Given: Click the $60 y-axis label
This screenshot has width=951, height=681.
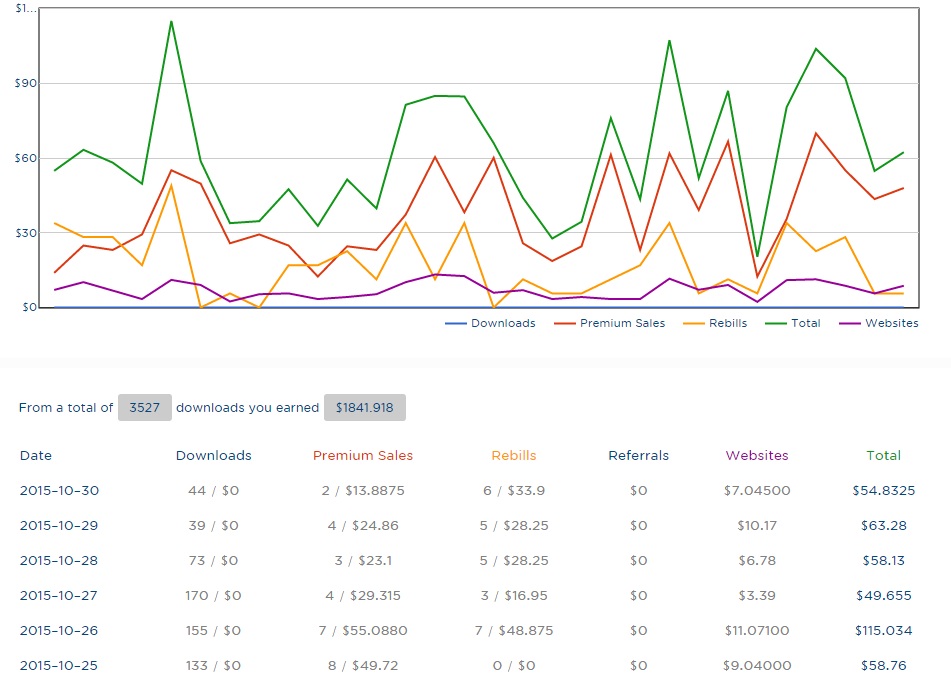Looking at the screenshot, I should [x=26, y=158].
